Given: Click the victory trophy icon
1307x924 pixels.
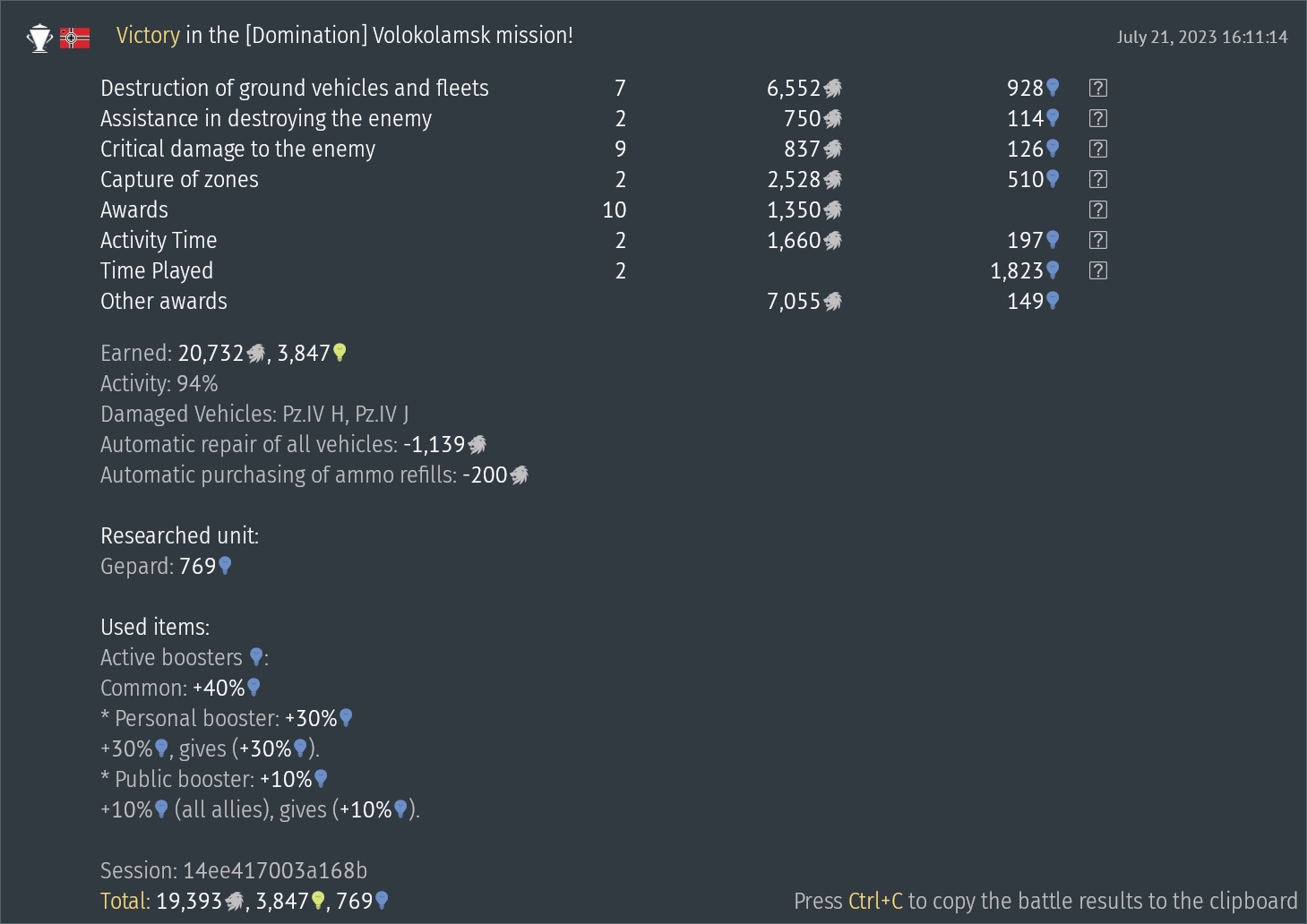Looking at the screenshot, I should (39, 38).
